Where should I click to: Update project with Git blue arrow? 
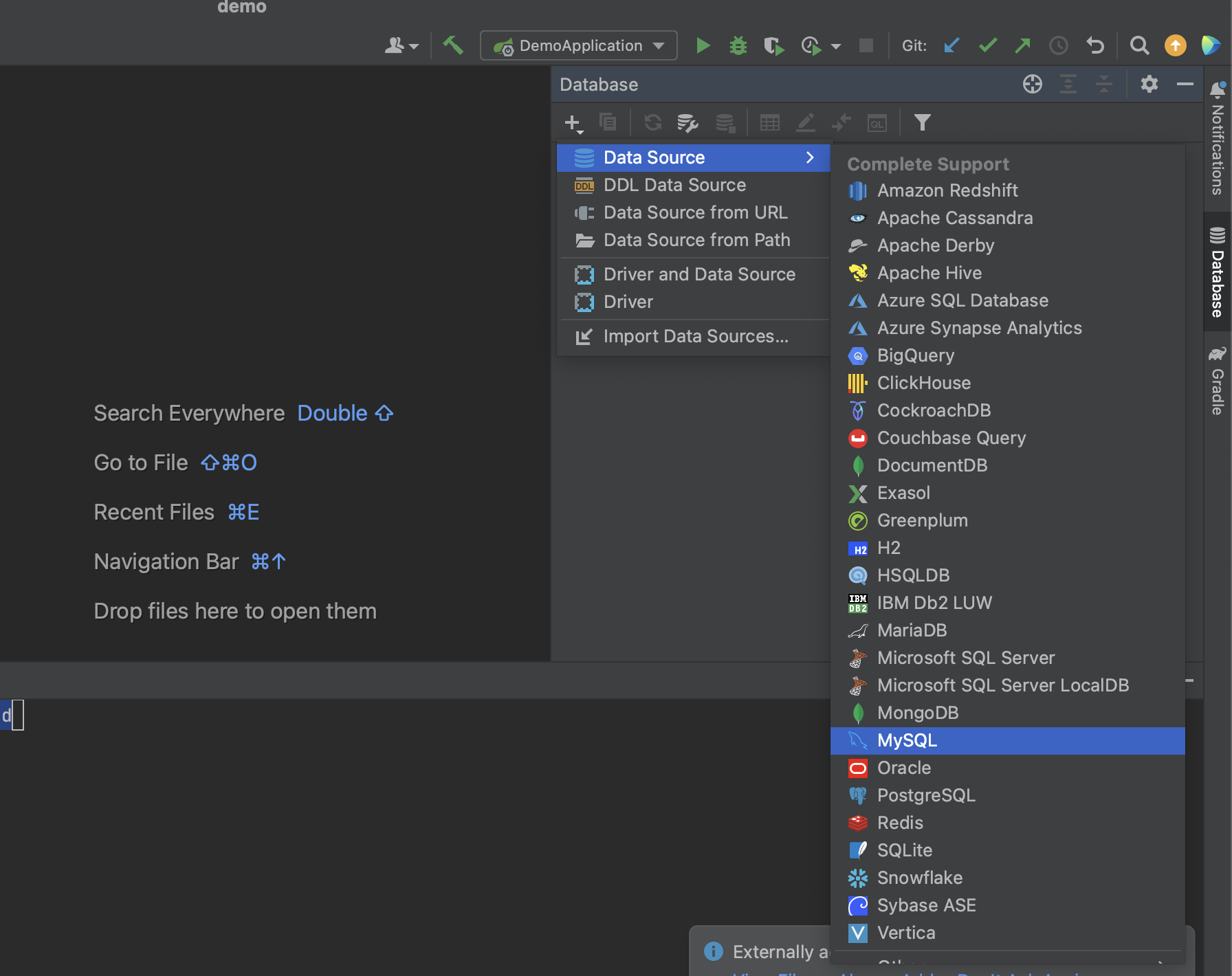point(952,45)
